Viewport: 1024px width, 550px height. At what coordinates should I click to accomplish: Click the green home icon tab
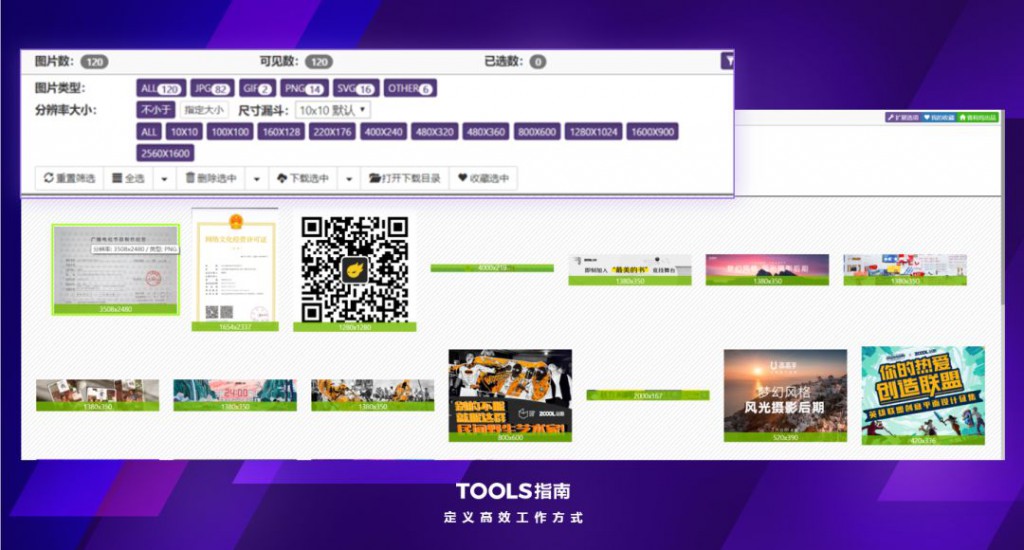[978, 118]
